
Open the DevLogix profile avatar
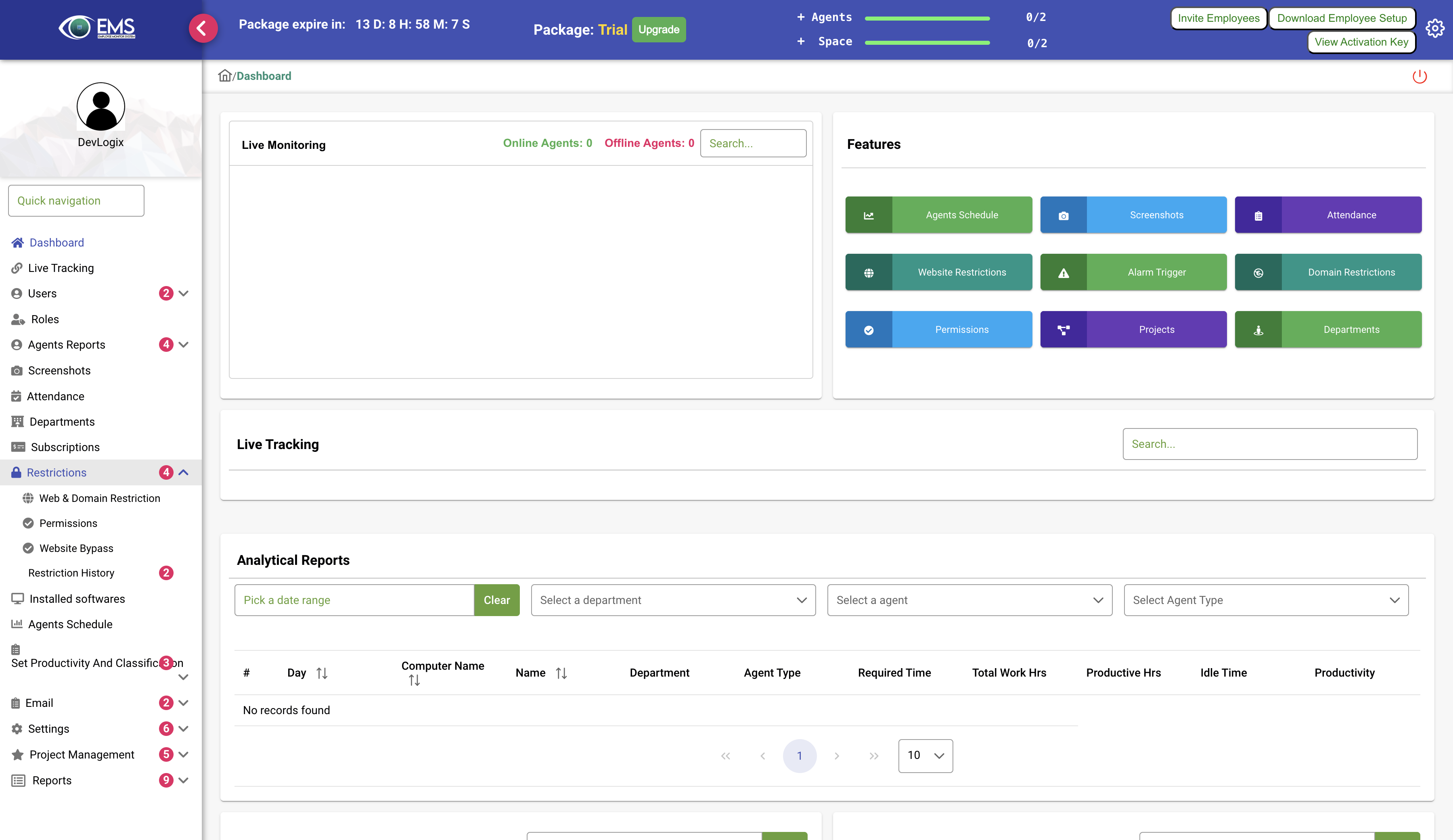(101, 107)
